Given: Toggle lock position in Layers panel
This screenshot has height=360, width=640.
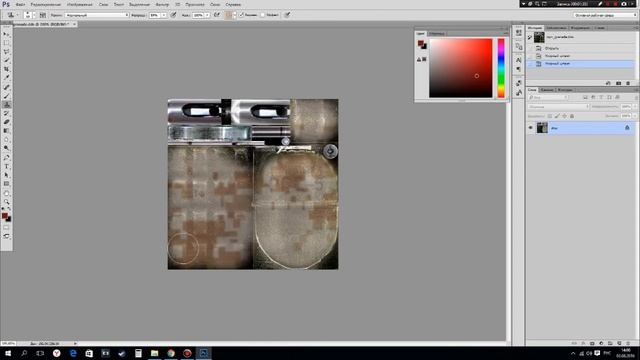Looking at the screenshot, I should 564,116.
